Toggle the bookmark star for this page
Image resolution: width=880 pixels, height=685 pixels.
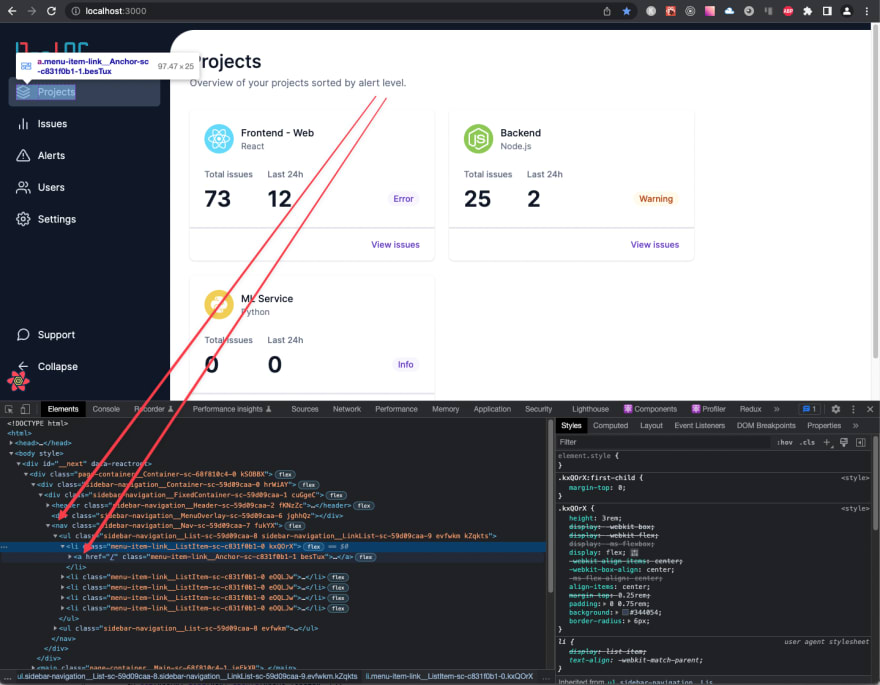coord(626,11)
